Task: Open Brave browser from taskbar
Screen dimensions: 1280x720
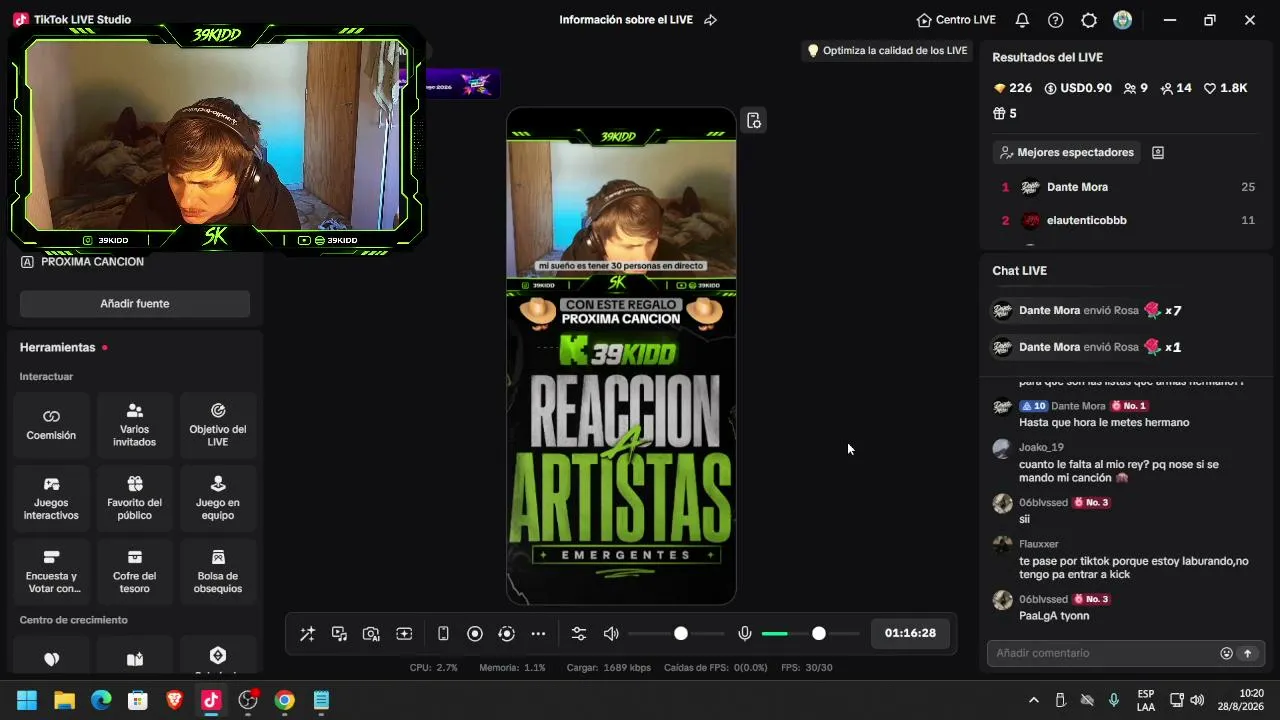Action: click(174, 700)
